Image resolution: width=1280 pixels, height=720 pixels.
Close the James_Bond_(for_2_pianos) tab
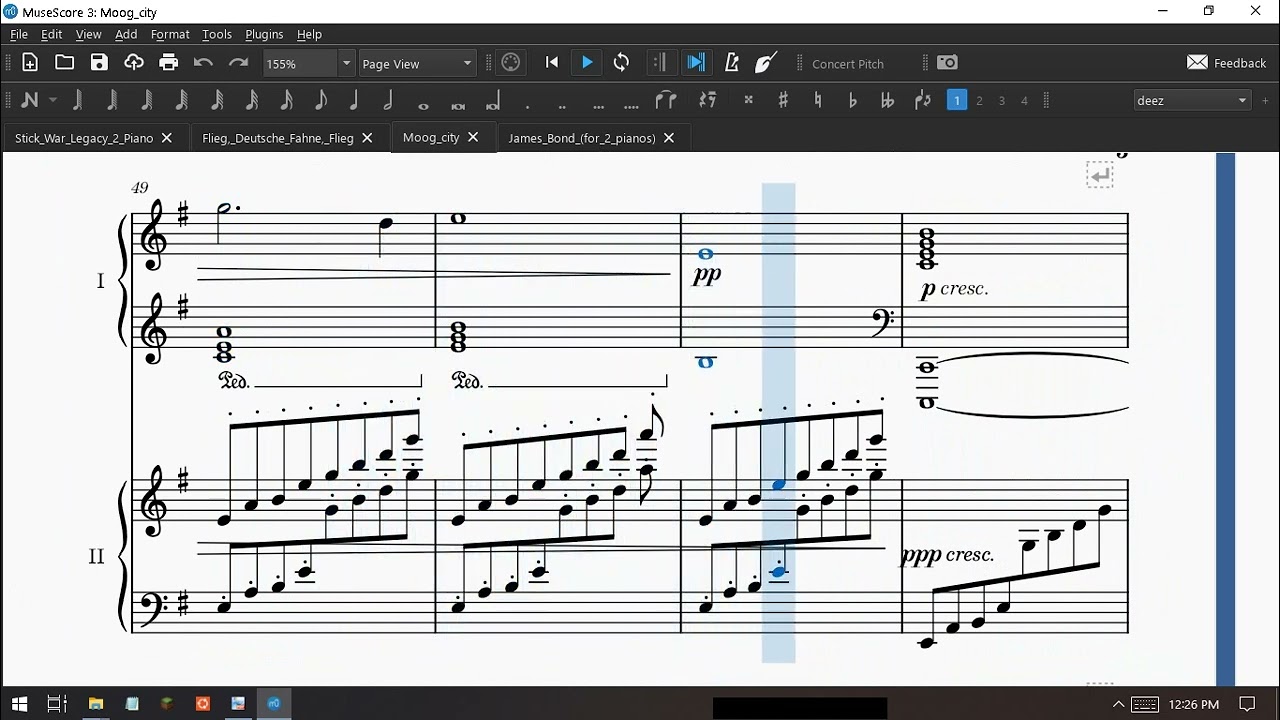669,138
